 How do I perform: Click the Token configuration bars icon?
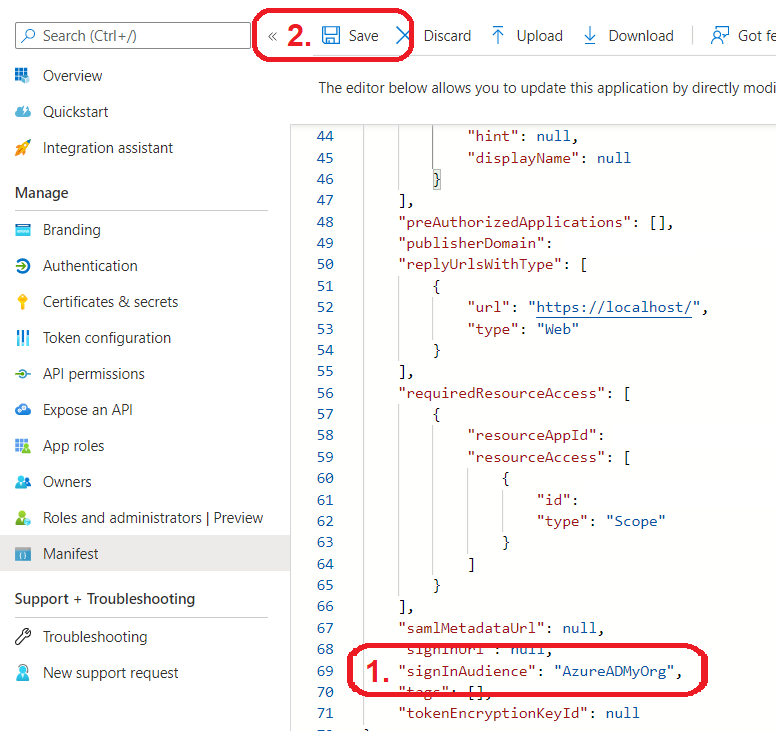pyautogui.click(x=23, y=338)
